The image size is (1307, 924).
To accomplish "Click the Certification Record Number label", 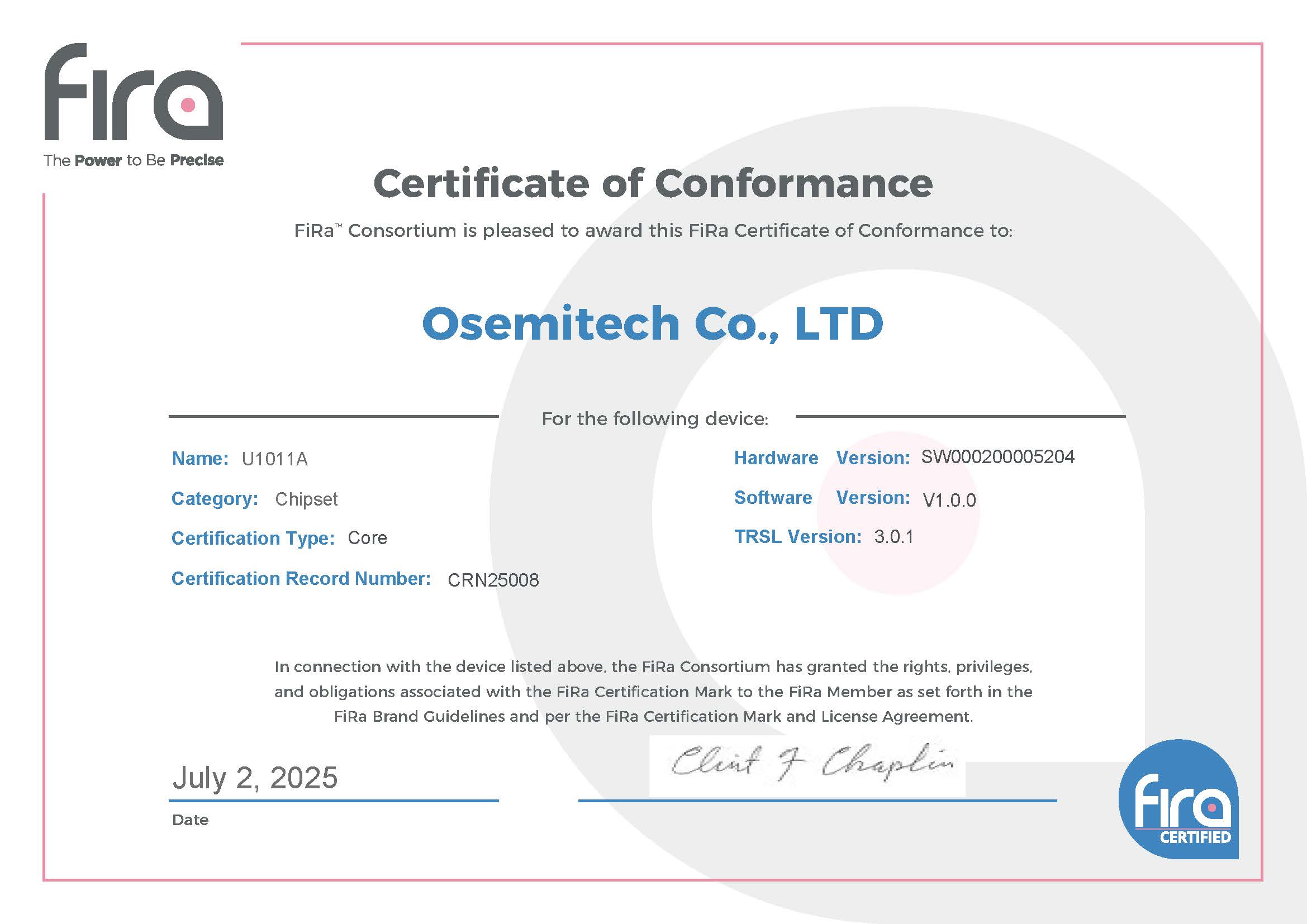I will point(301,579).
